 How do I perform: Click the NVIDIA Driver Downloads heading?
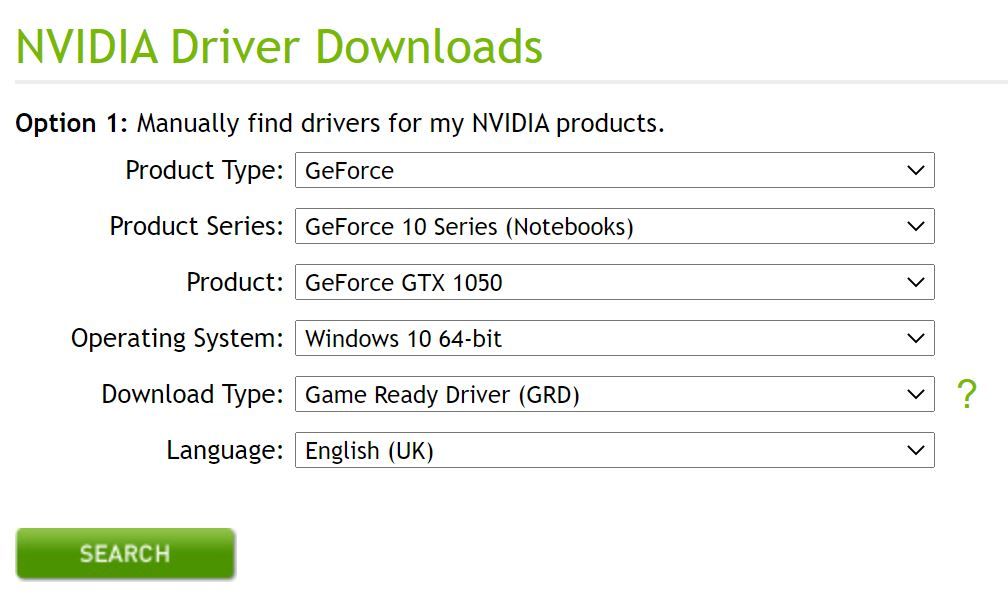(x=280, y=46)
